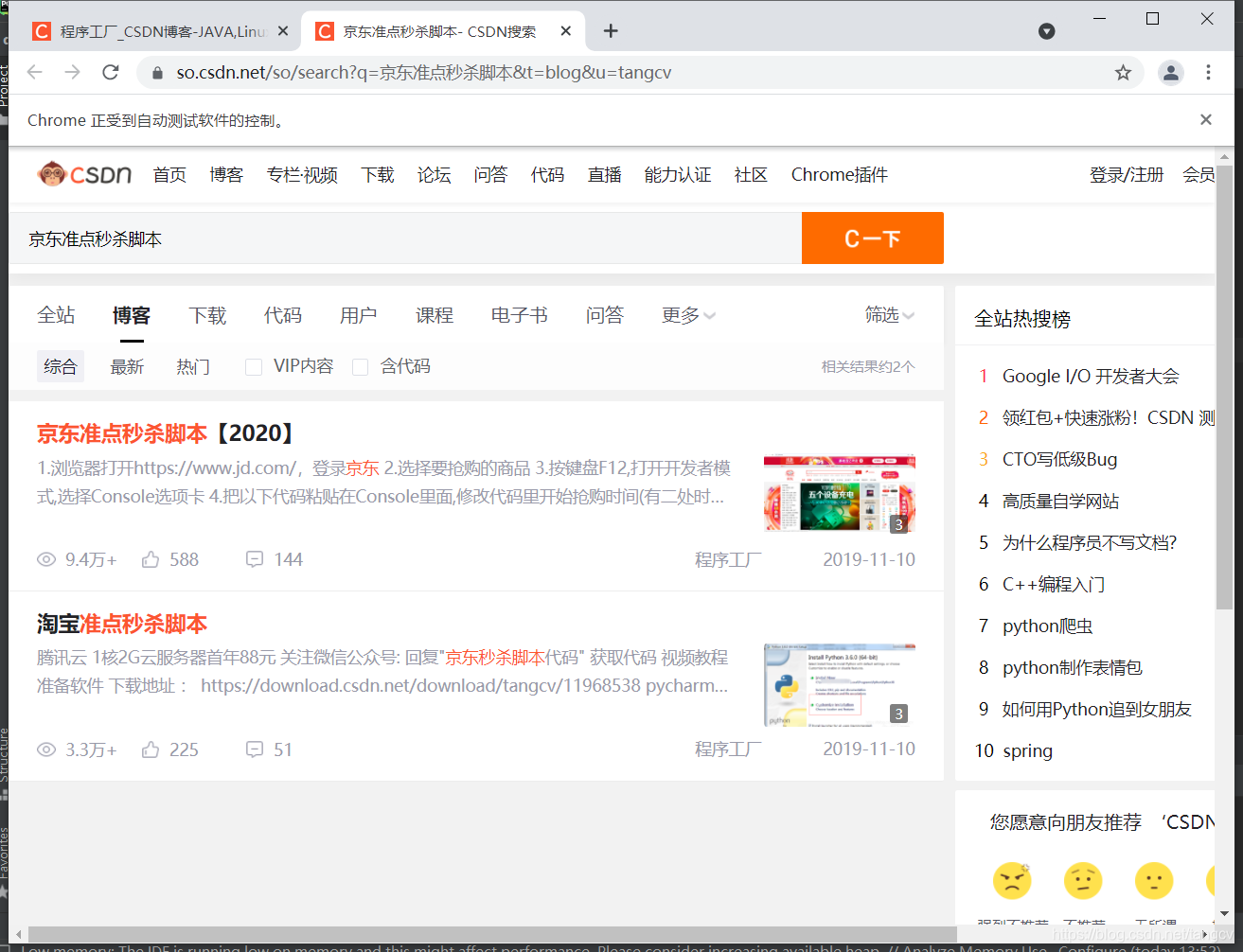Toggle the VIP内容 checkbox
Screen dimensions: 1243x952
click(x=254, y=367)
